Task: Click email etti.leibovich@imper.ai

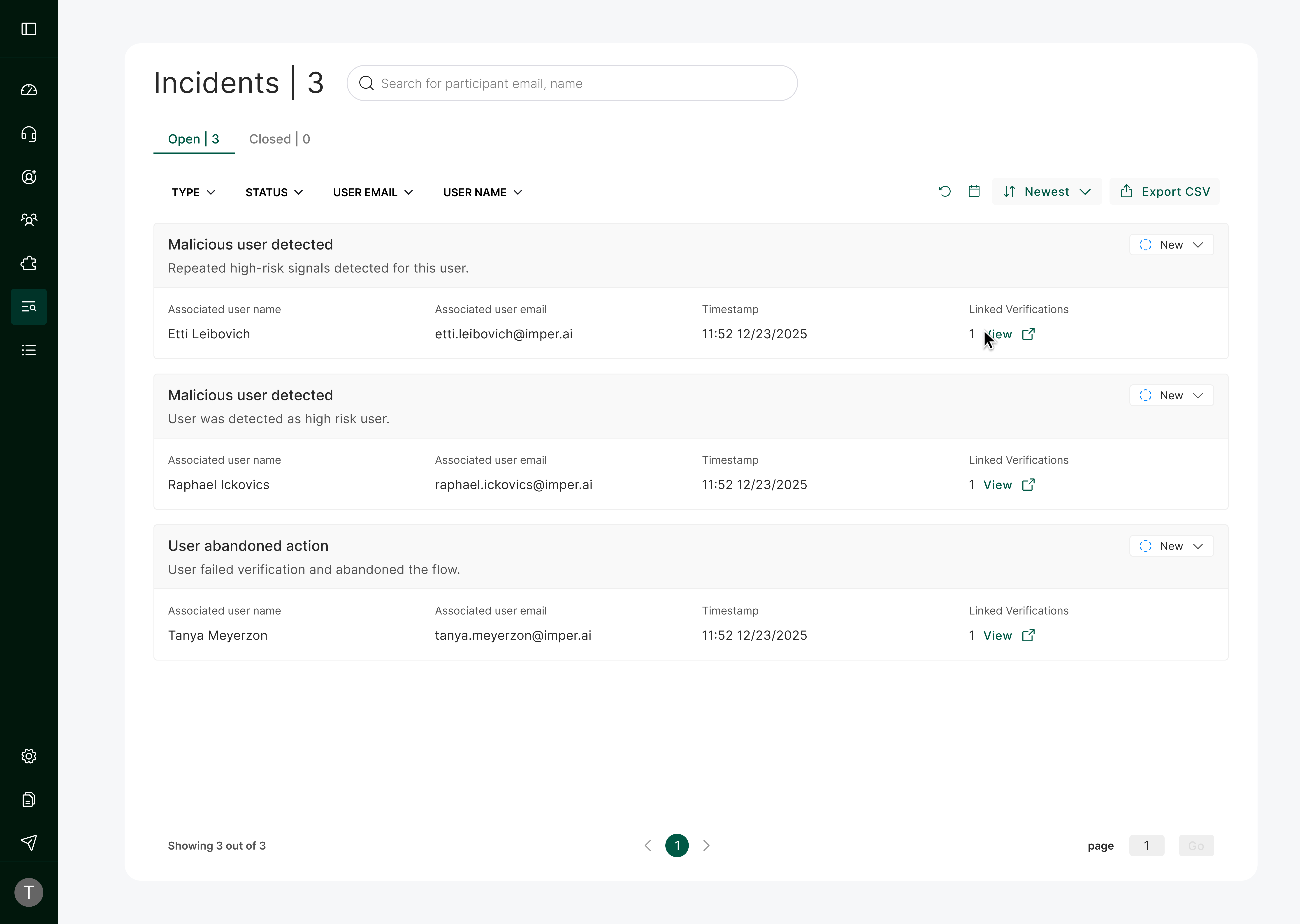Action: click(x=504, y=335)
